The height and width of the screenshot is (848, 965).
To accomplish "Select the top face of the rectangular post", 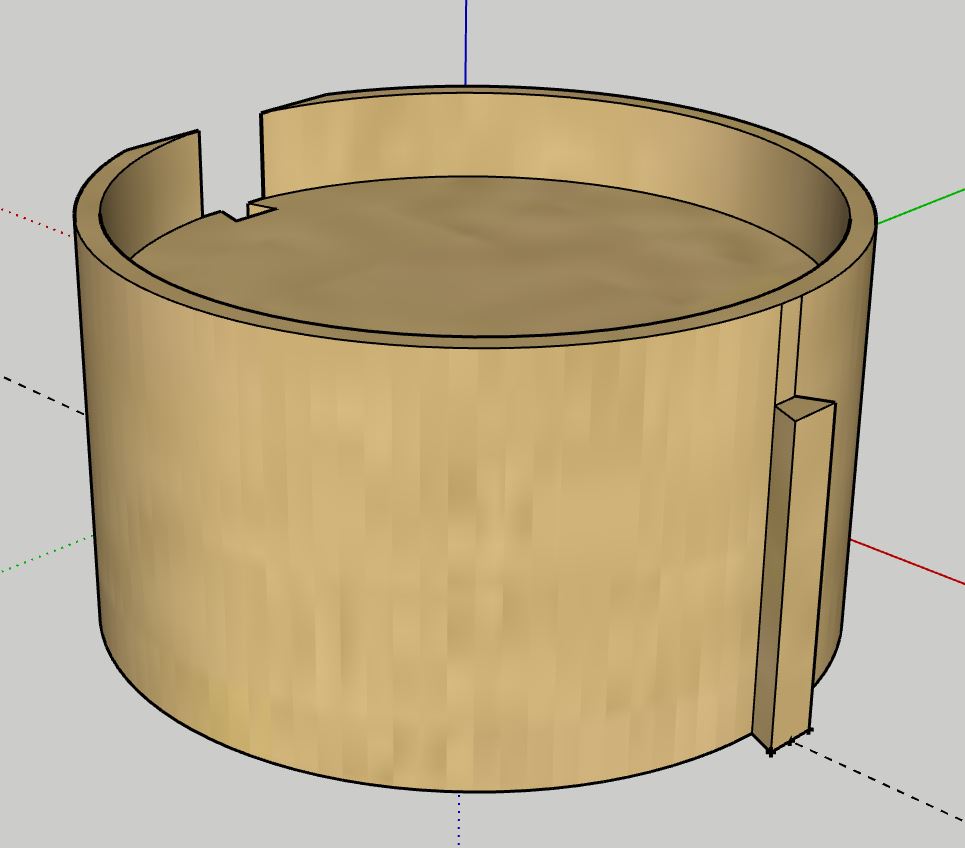I will 806,409.
